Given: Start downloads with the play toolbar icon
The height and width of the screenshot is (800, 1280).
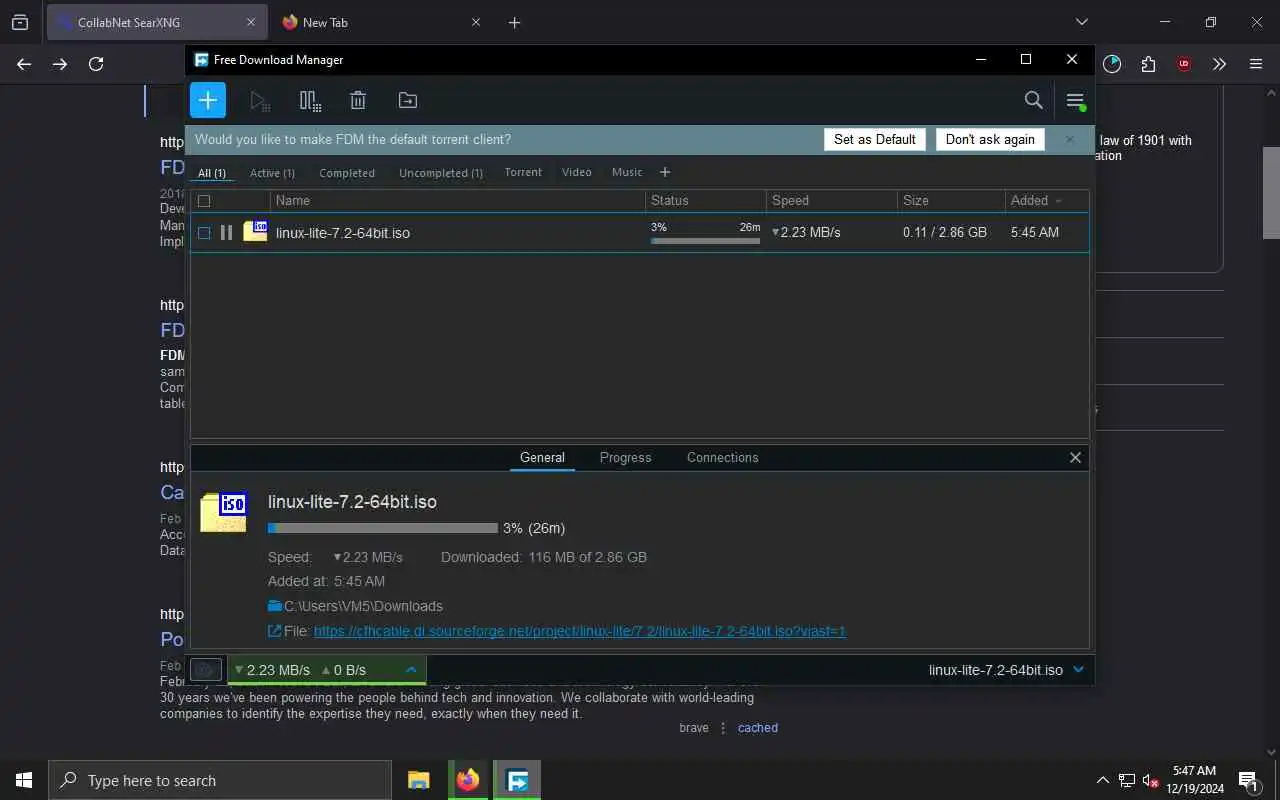Looking at the screenshot, I should pyautogui.click(x=260, y=100).
